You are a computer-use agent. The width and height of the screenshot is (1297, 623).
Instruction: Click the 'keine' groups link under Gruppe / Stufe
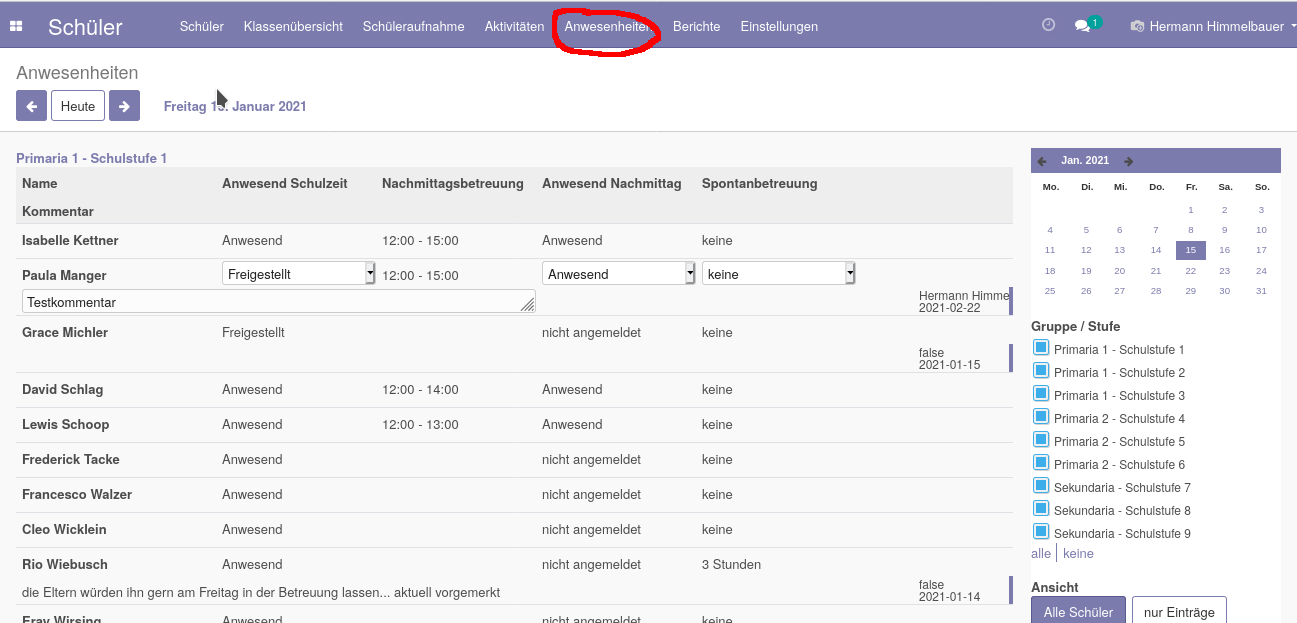1078,553
